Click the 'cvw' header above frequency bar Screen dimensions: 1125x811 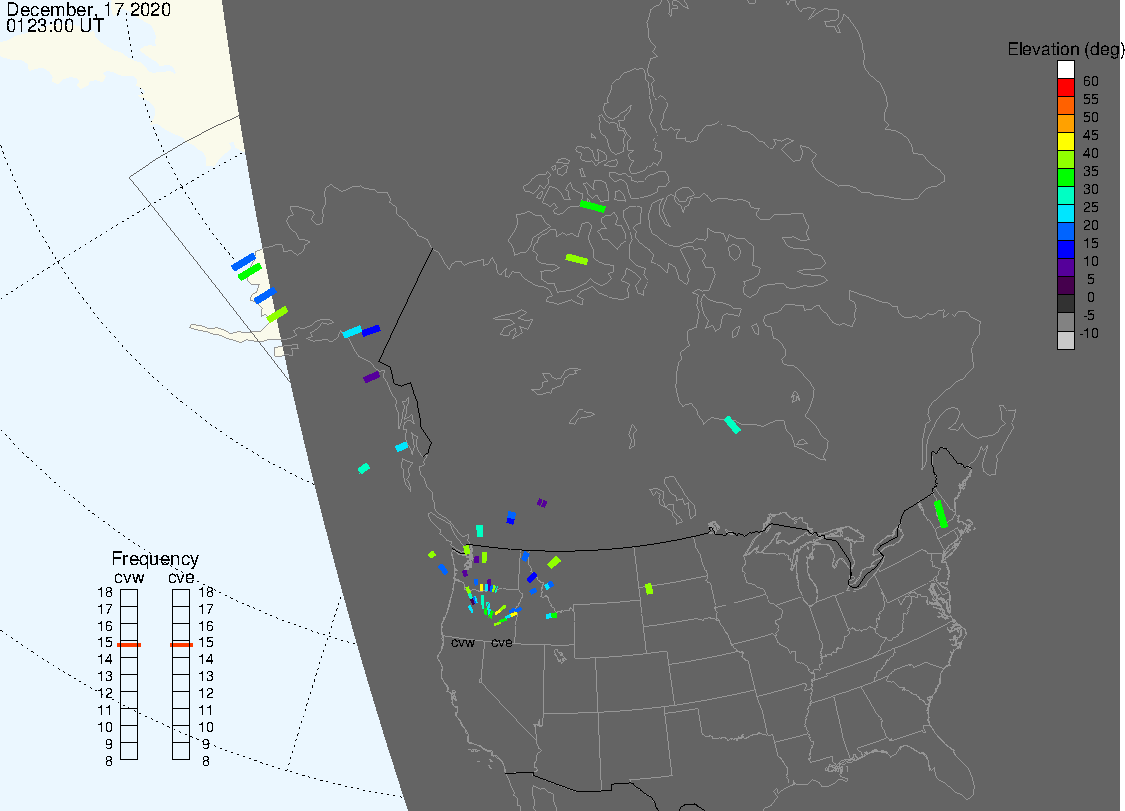[x=129, y=578]
